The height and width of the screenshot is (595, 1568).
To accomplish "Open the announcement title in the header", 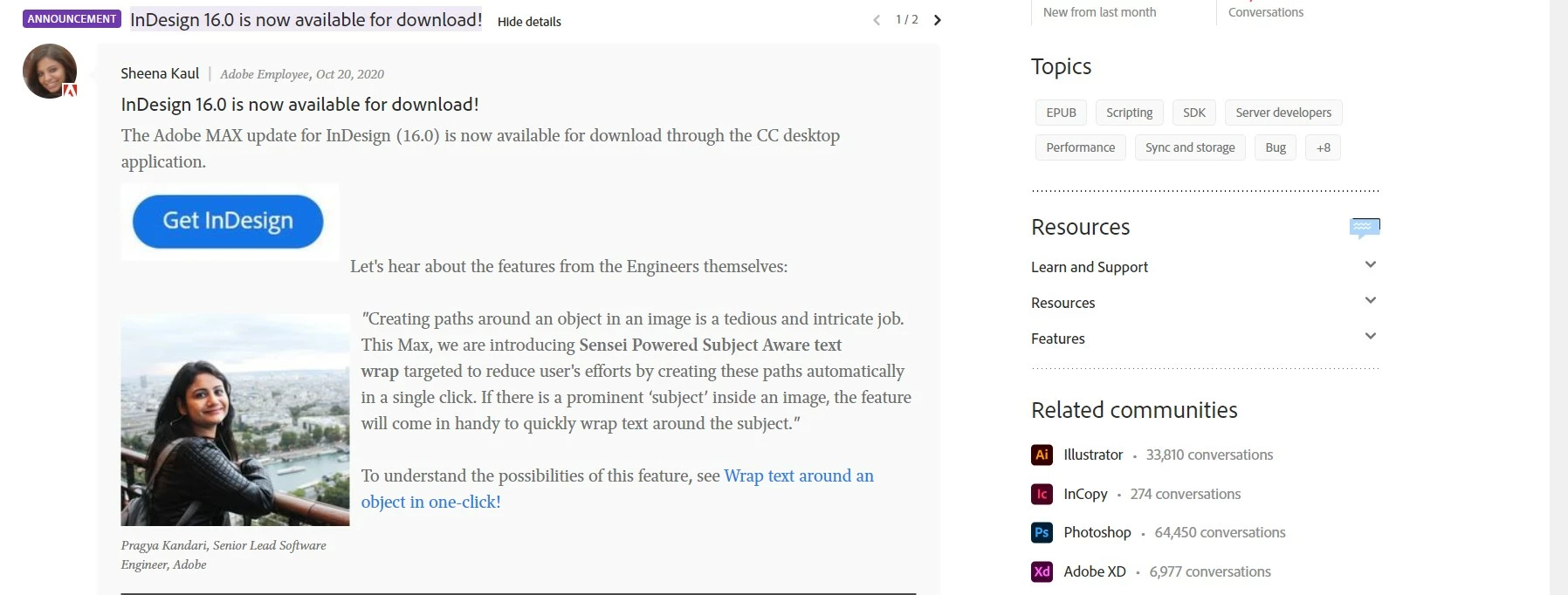I will pos(306,19).
